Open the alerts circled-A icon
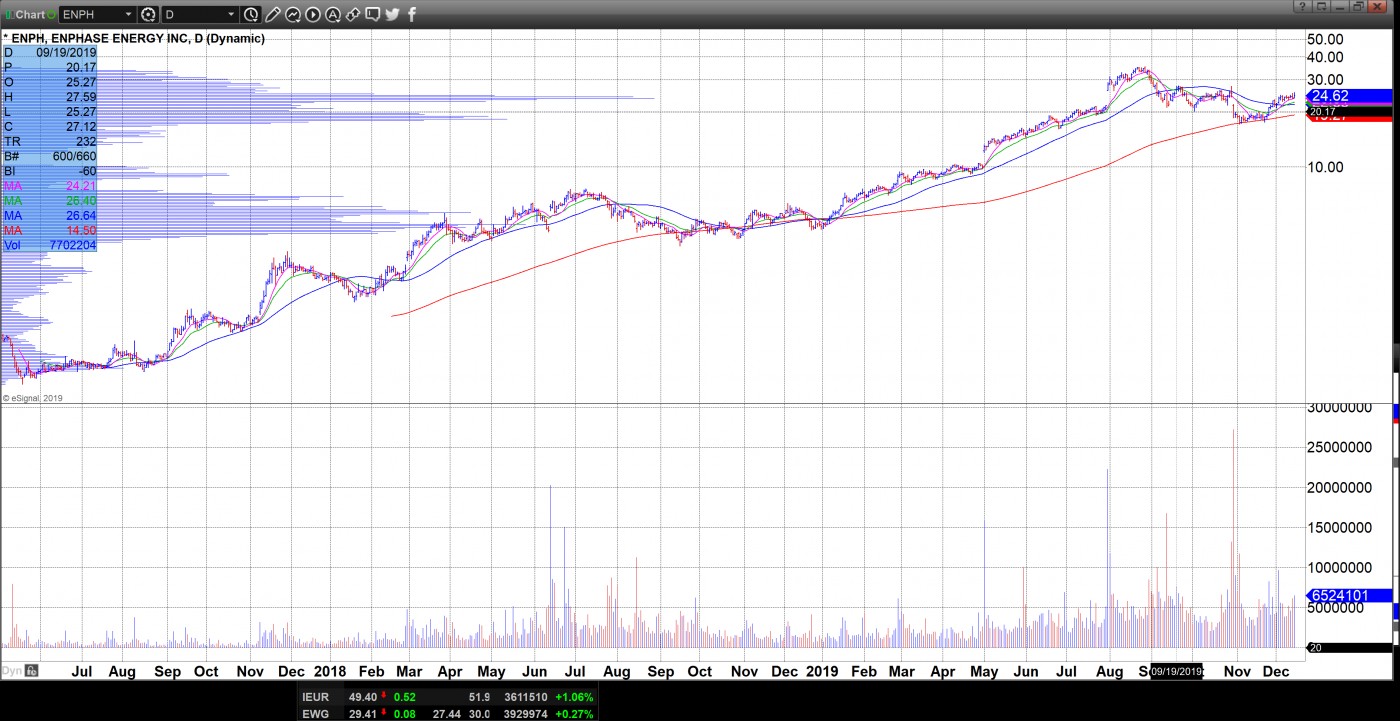1400x721 pixels. [x=333, y=14]
